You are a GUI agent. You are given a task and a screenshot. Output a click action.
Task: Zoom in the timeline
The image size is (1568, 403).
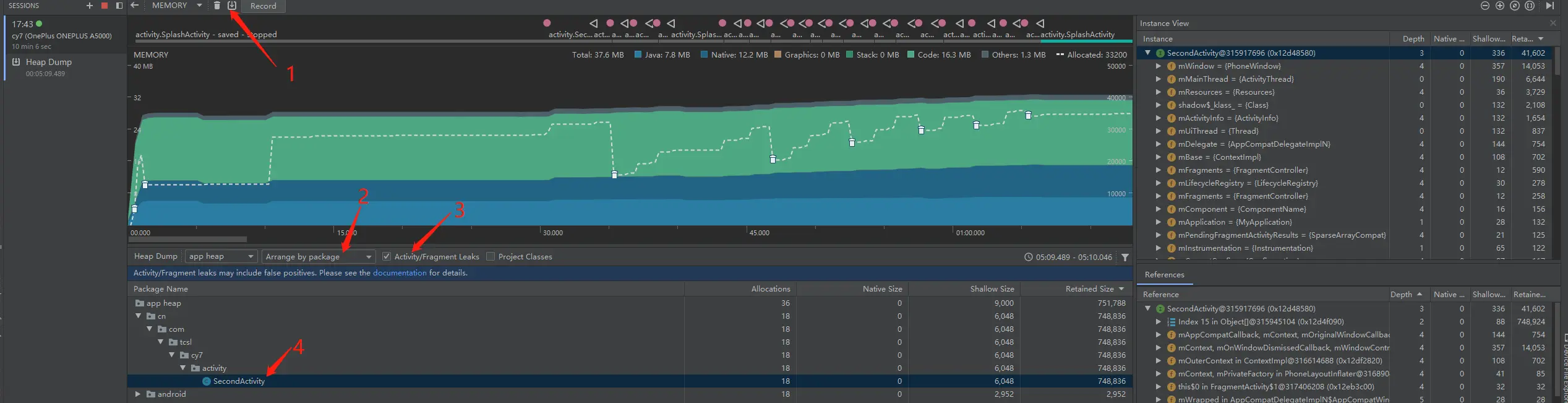click(1499, 6)
